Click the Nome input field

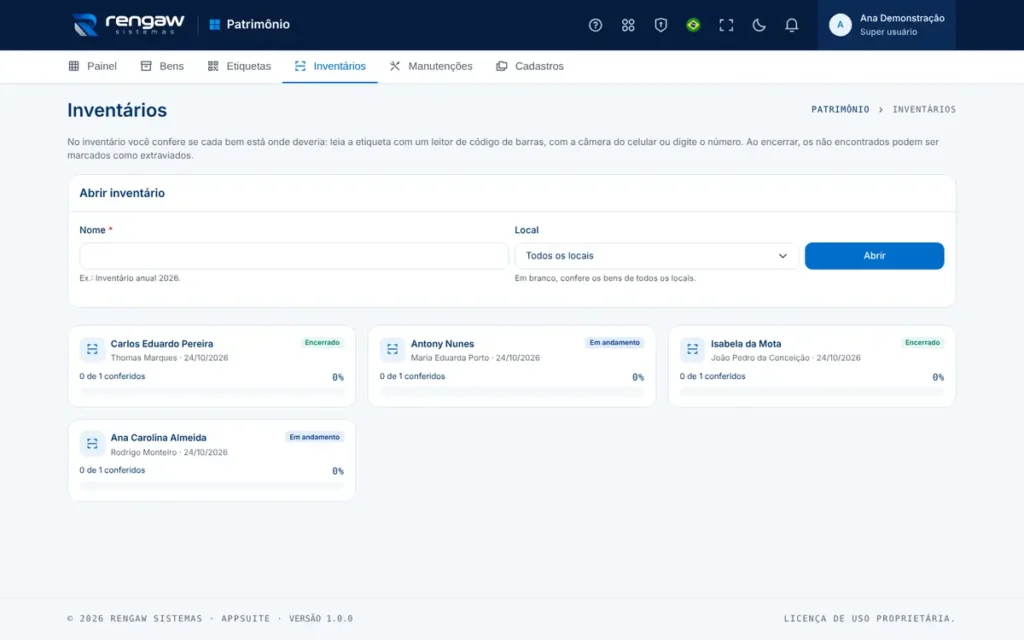coord(293,256)
